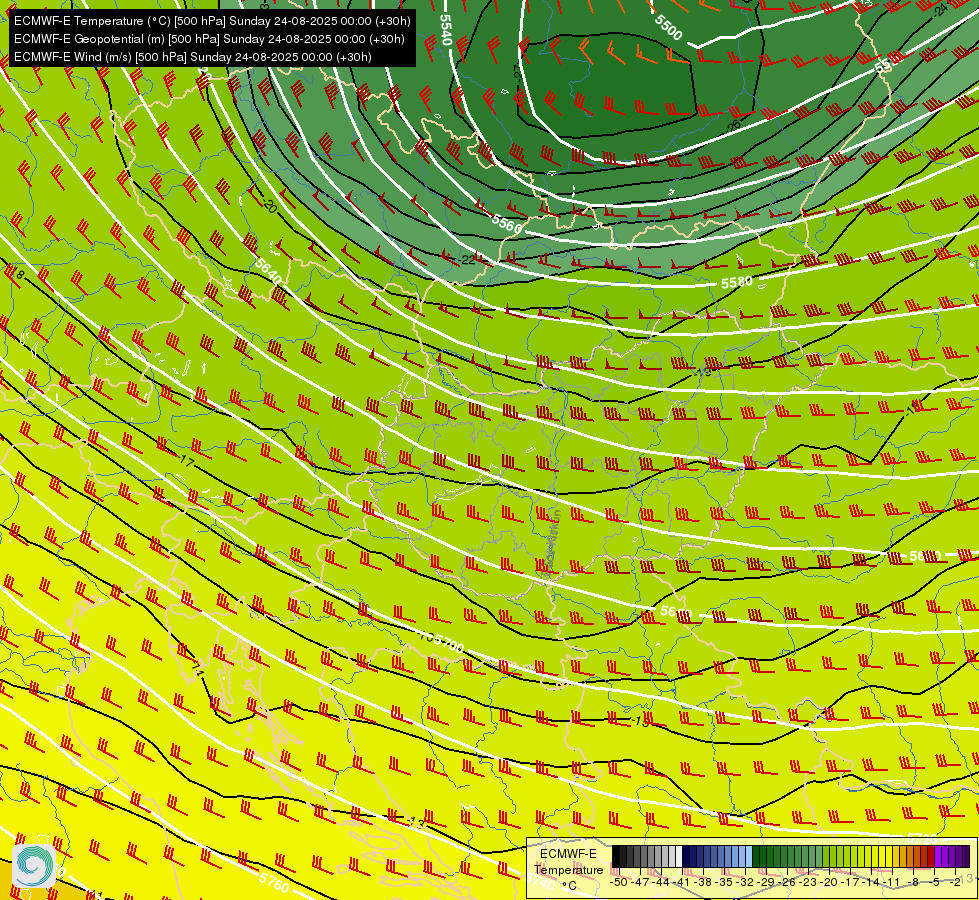Select the ECMWF-E Wind 500 hPa title line
Image resolution: width=979 pixels, height=900 pixels.
coord(193,57)
